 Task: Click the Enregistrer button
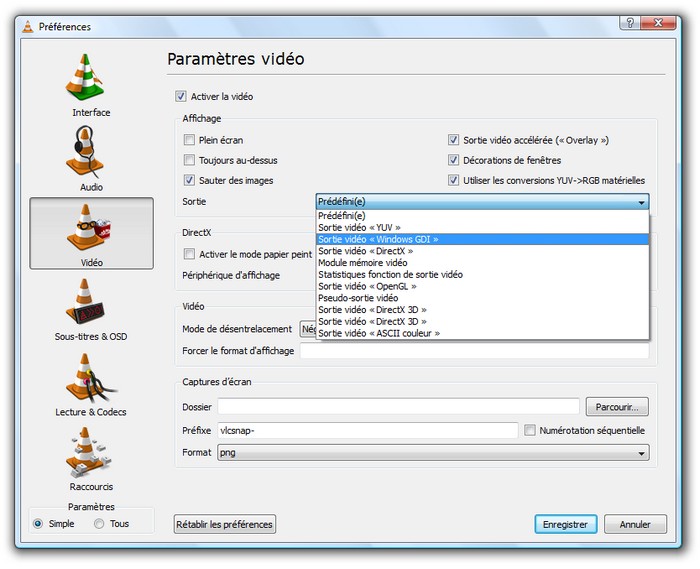(566, 524)
